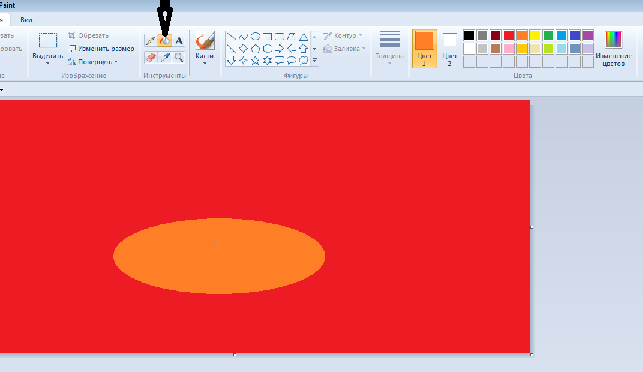643x372 pixels.
Task: Pick the green color swatch
Action: click(x=548, y=35)
